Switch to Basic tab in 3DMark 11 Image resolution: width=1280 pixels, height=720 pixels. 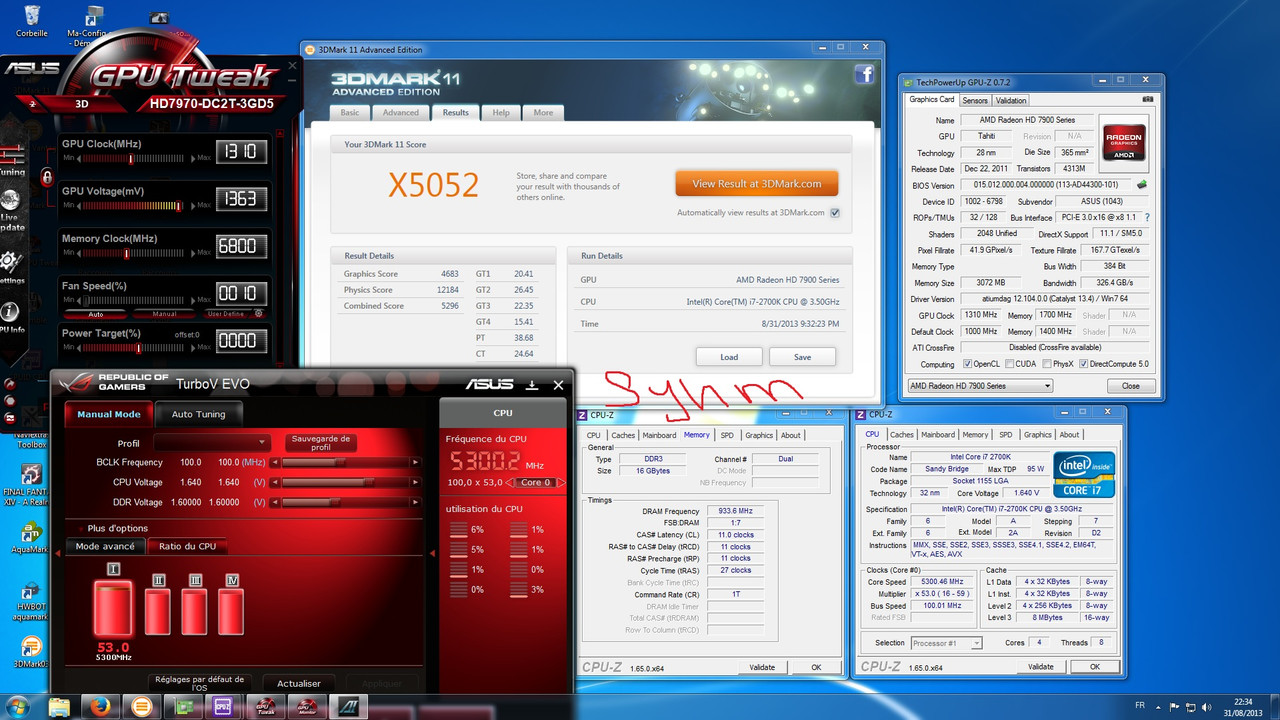tap(350, 112)
